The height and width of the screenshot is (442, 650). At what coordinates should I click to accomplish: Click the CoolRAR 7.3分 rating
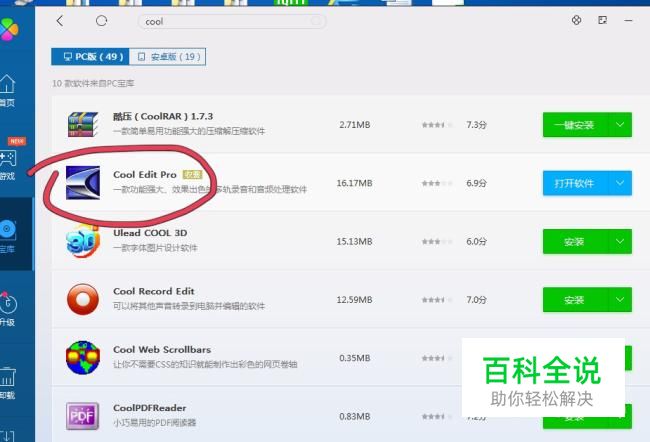click(476, 125)
